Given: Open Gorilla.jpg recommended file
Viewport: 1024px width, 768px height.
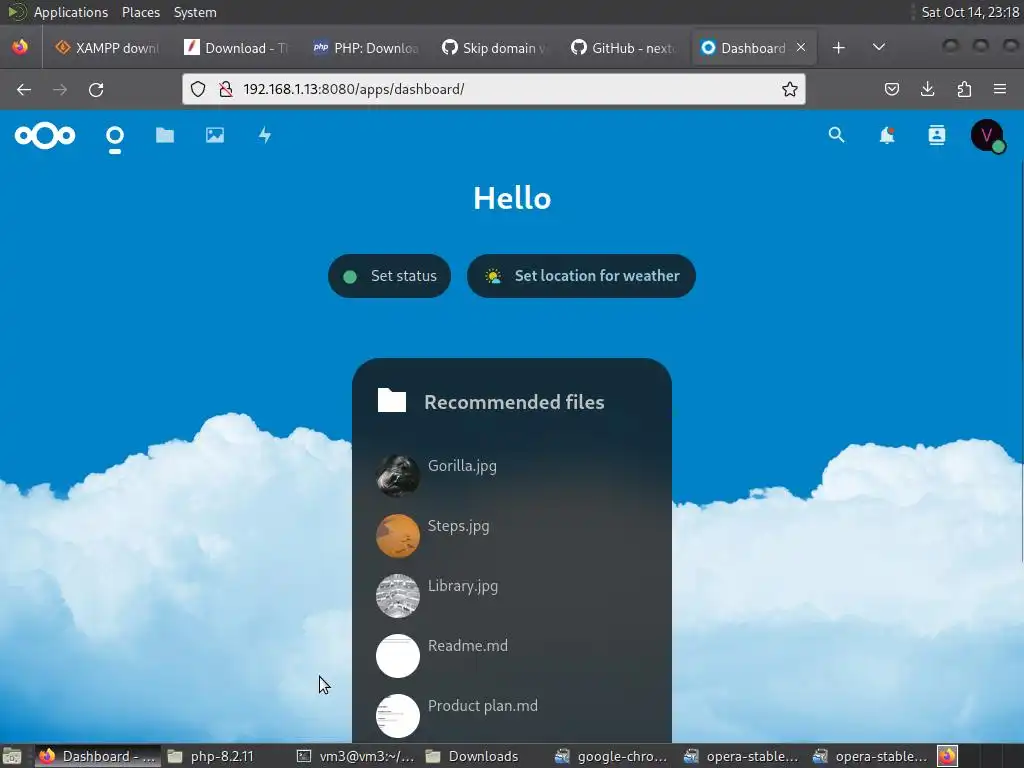Looking at the screenshot, I should click(512, 475).
